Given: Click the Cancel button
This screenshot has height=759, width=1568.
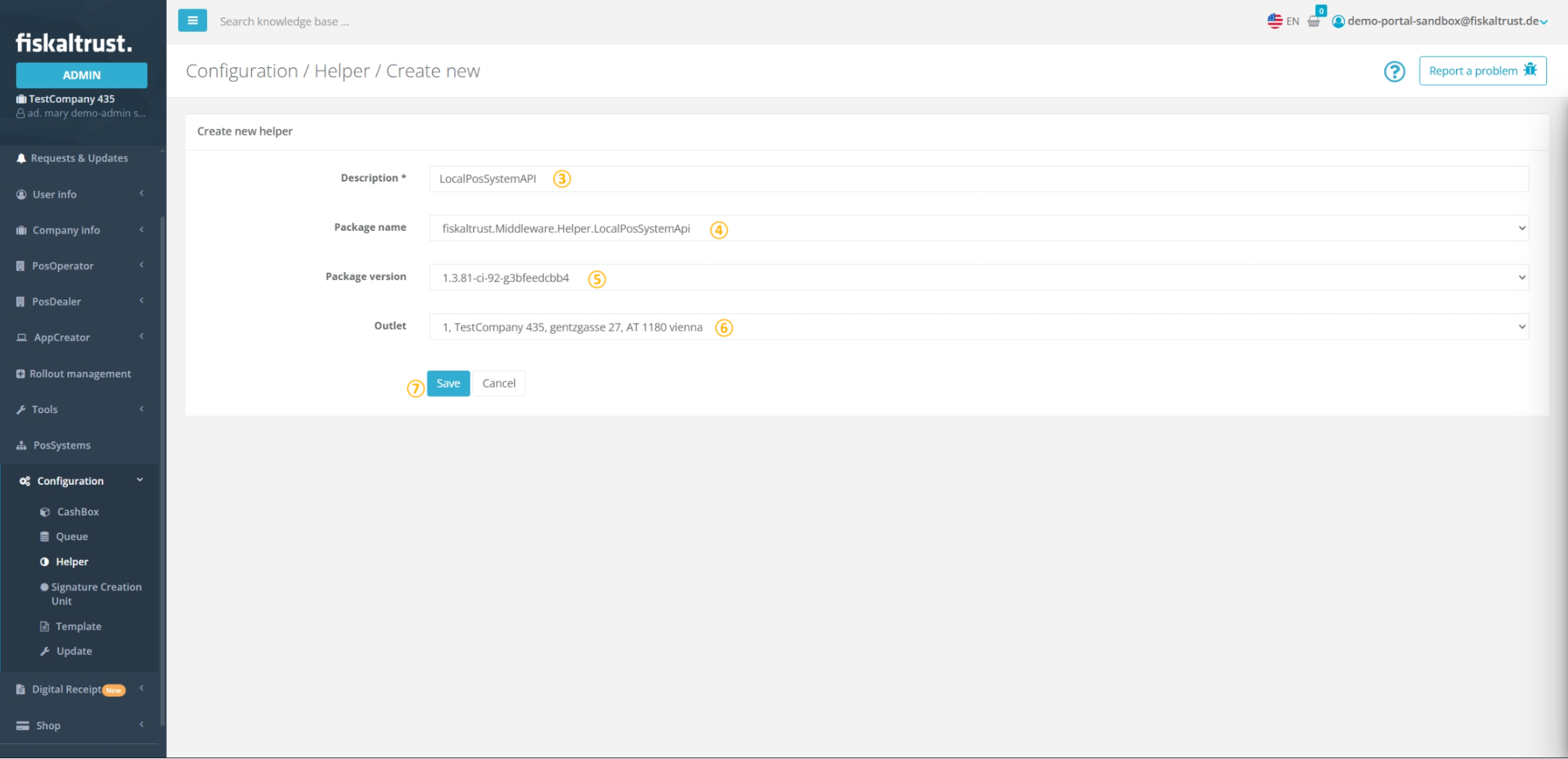Looking at the screenshot, I should click(x=499, y=383).
